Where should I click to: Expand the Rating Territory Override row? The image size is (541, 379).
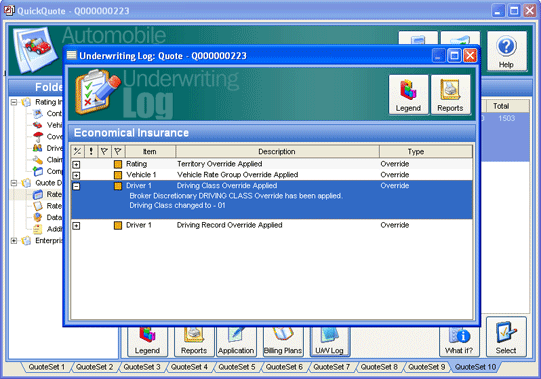coord(76,165)
